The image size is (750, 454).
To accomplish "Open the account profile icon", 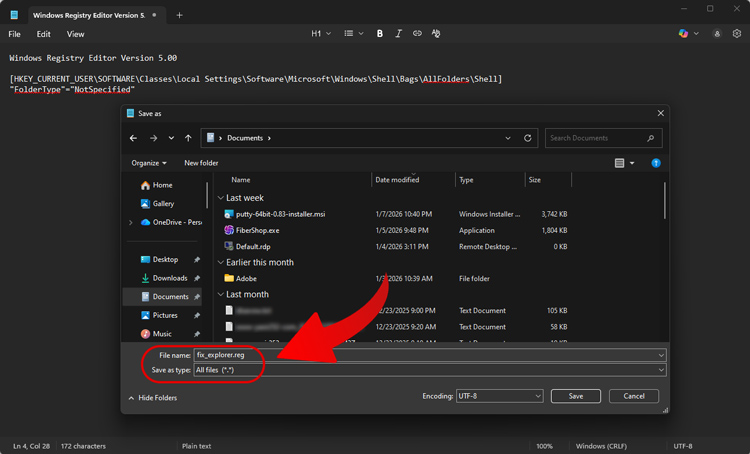I will coord(717,33).
